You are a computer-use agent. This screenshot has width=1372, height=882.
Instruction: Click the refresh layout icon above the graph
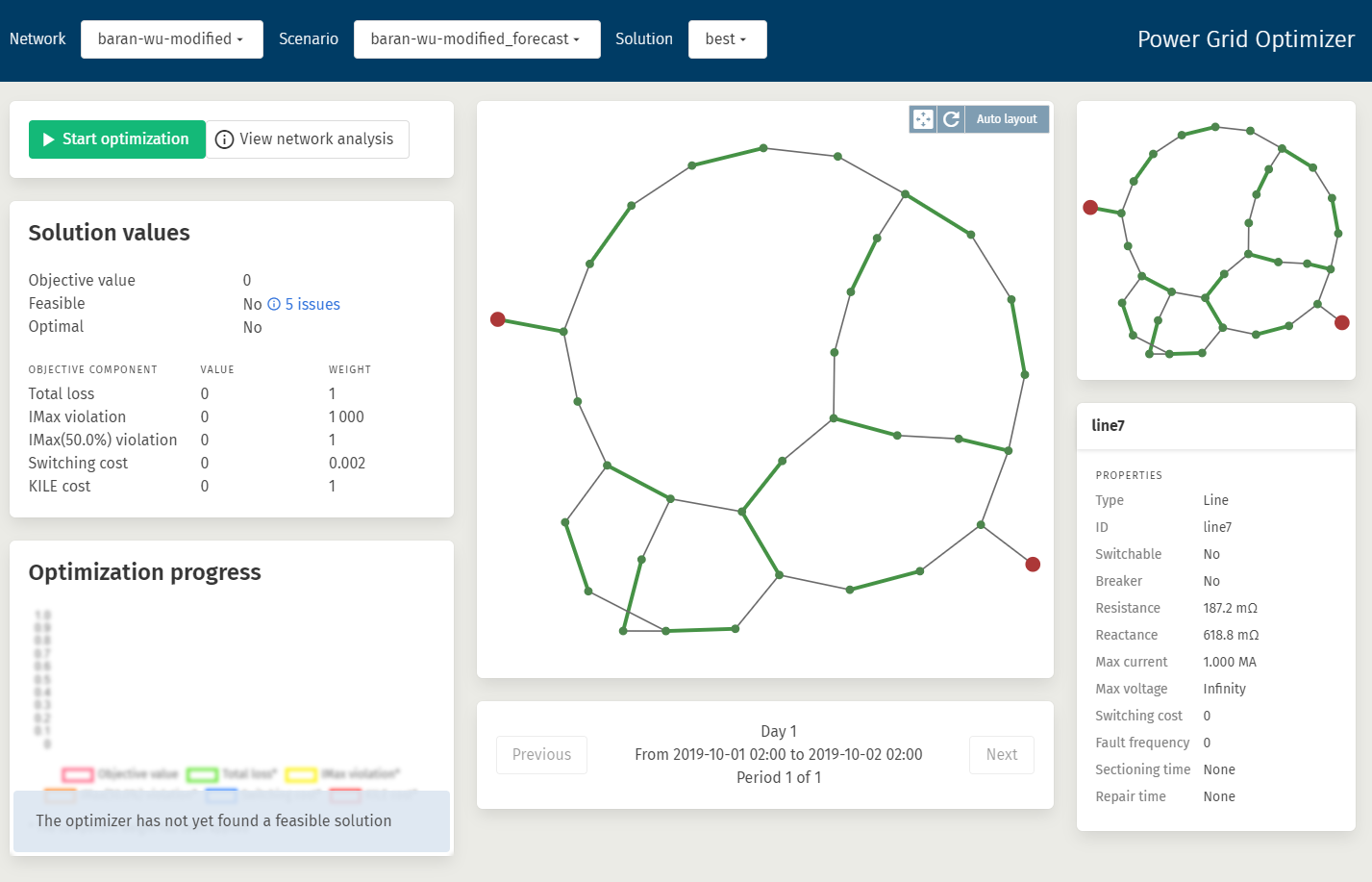[x=951, y=118]
